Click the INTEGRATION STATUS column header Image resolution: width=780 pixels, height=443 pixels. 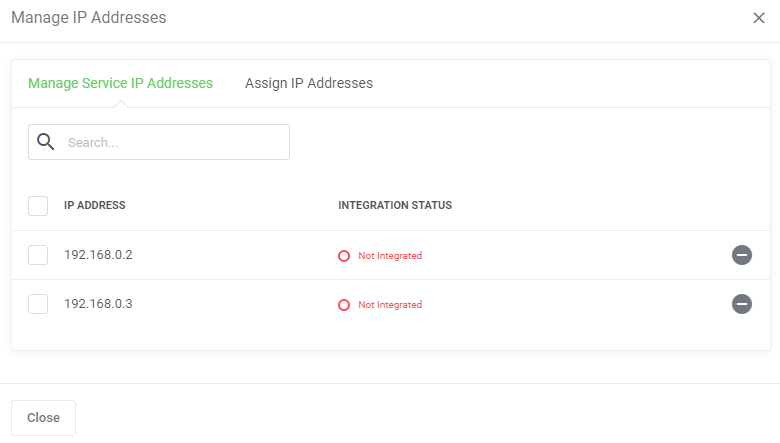[x=395, y=205]
